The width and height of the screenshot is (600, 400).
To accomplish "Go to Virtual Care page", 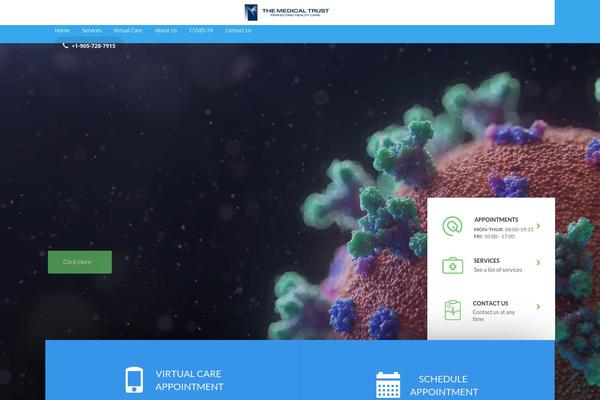I will [128, 30].
